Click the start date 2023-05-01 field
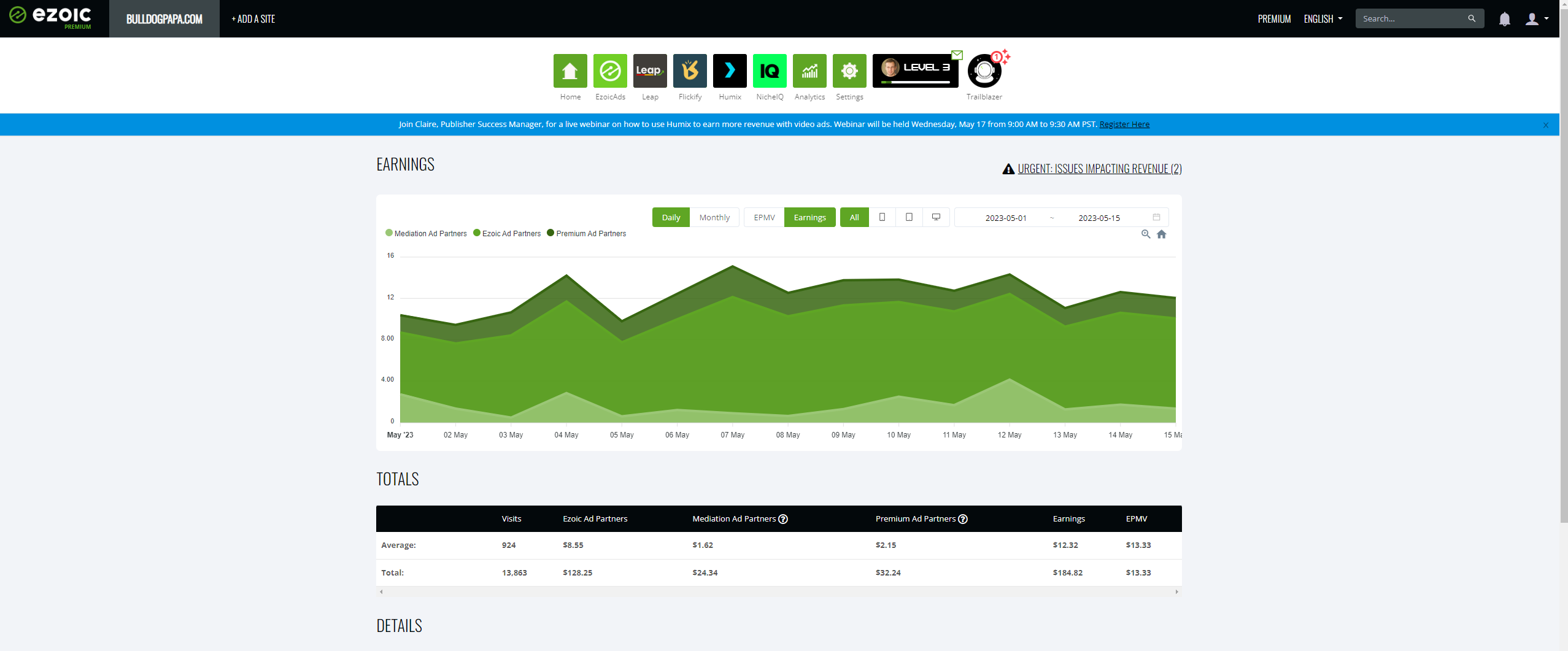Screen dimensions: 1568x651 pyautogui.click(x=1005, y=218)
